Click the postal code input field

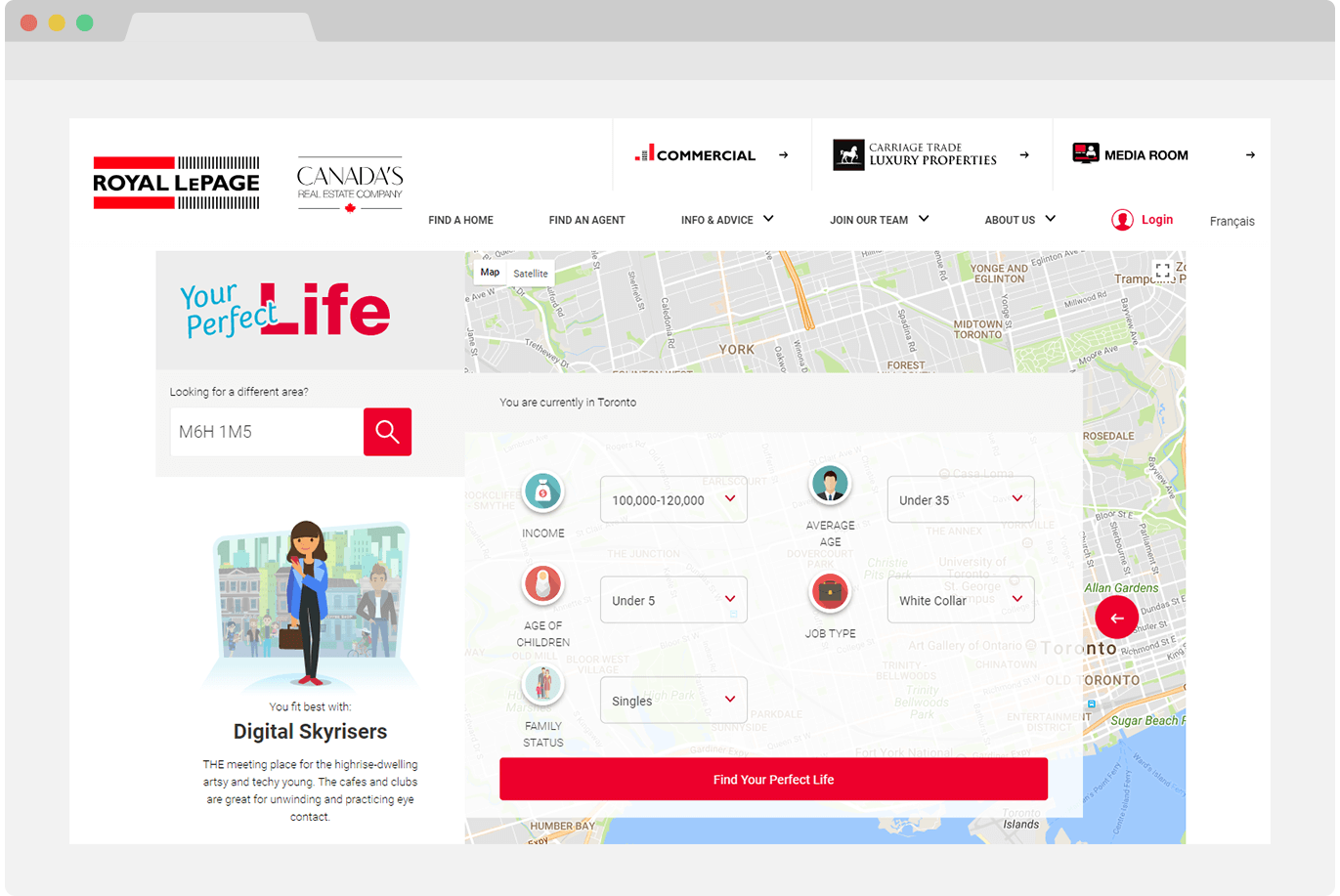266,432
